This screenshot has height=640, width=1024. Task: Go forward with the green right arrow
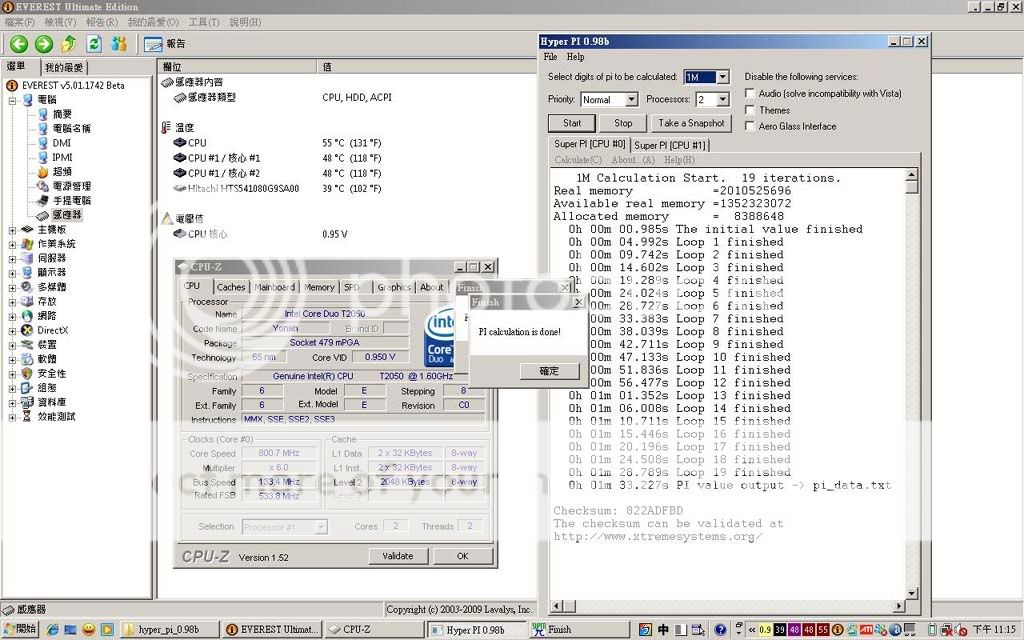click(44, 44)
